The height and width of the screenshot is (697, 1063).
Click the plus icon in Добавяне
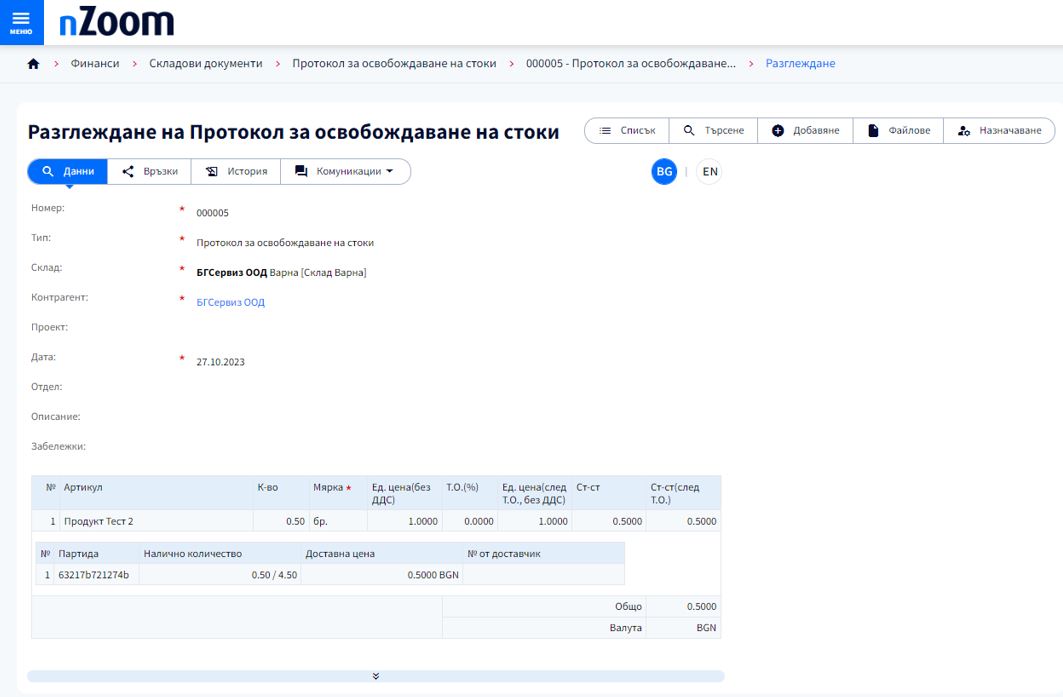(778, 130)
